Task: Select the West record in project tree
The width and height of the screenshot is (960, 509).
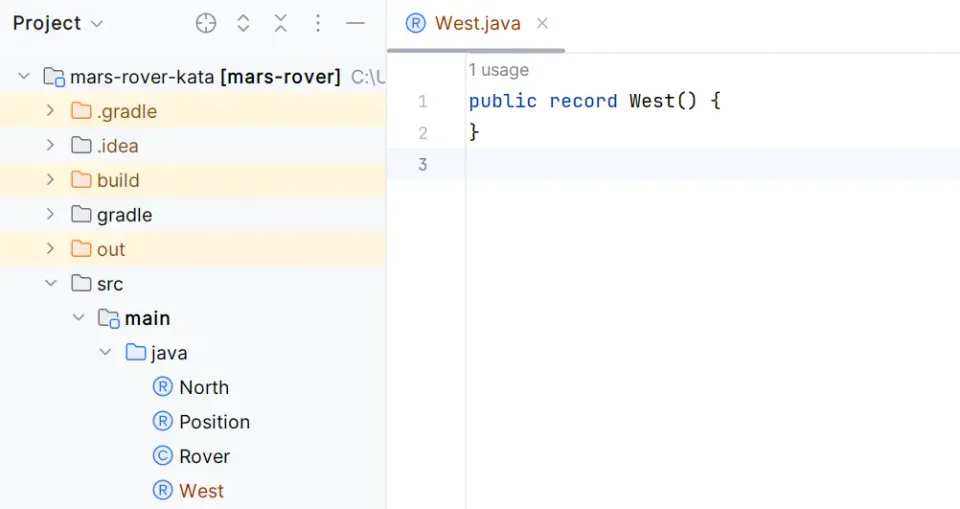Action: 201,491
